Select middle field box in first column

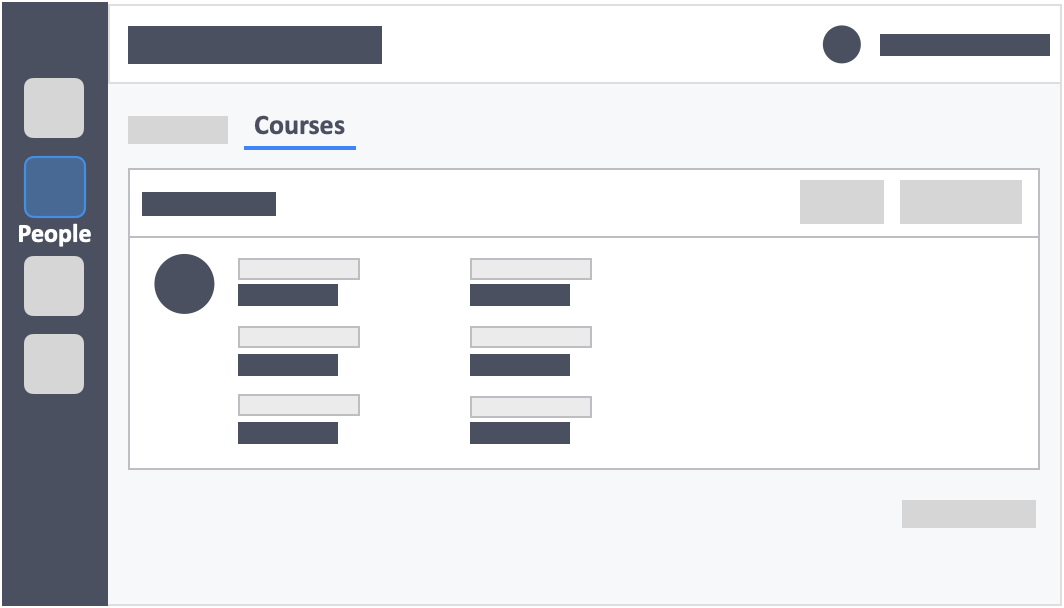[x=299, y=337]
